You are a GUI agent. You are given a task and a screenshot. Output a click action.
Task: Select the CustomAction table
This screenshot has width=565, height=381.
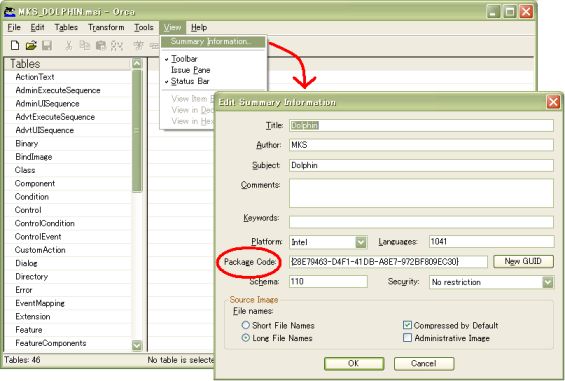pyautogui.click(x=40, y=250)
